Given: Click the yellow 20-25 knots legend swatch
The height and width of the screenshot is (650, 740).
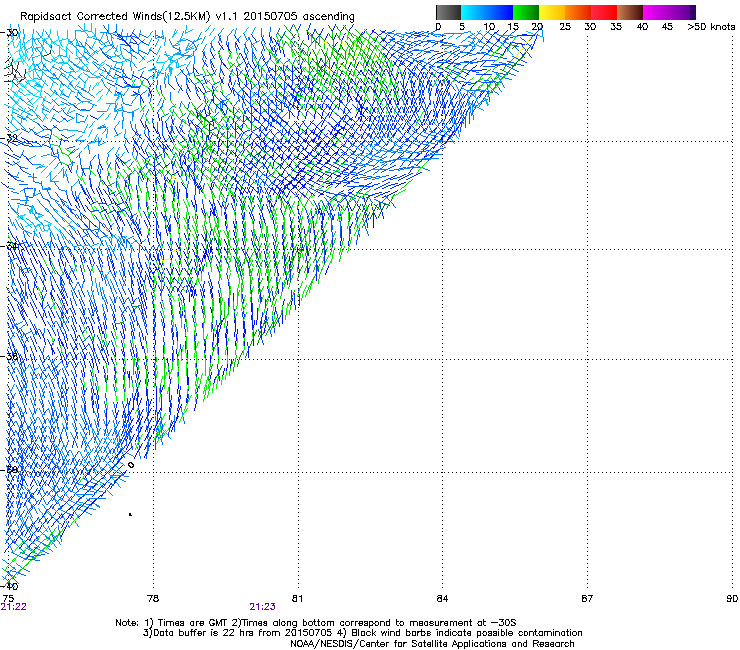Looking at the screenshot, I should tap(552, 12).
